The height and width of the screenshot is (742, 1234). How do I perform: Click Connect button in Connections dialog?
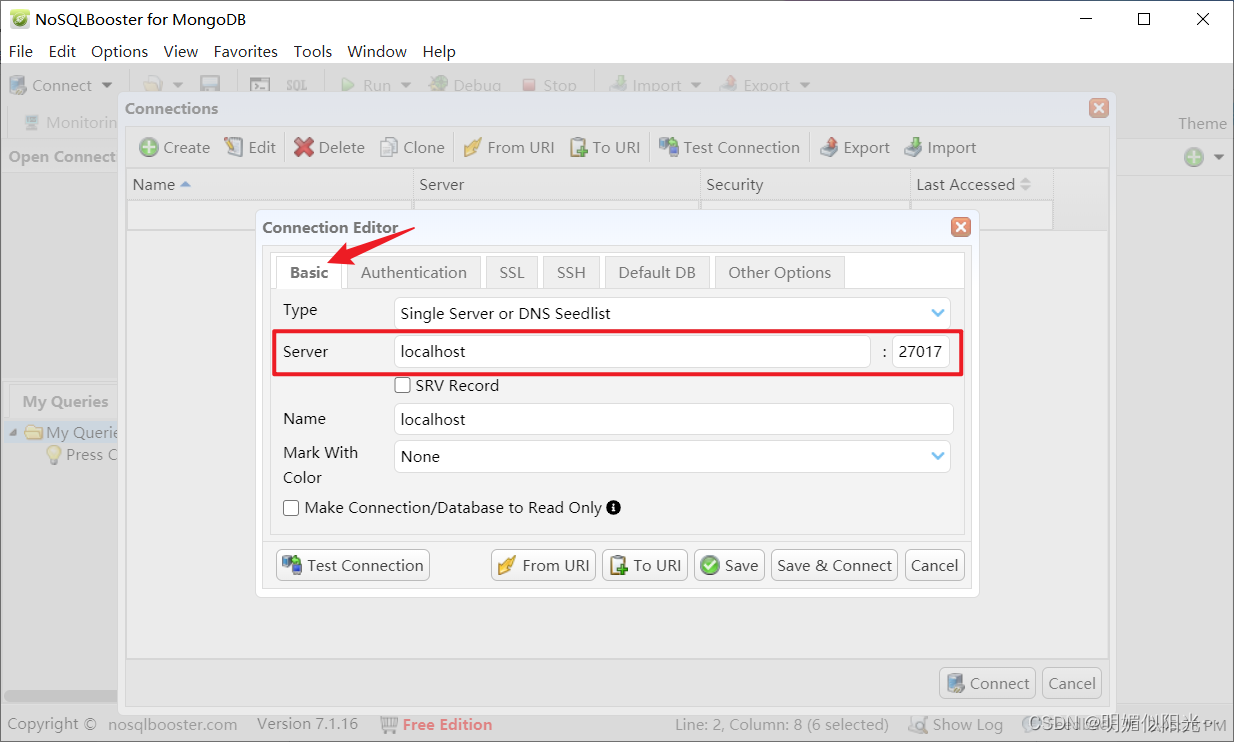[x=987, y=683]
